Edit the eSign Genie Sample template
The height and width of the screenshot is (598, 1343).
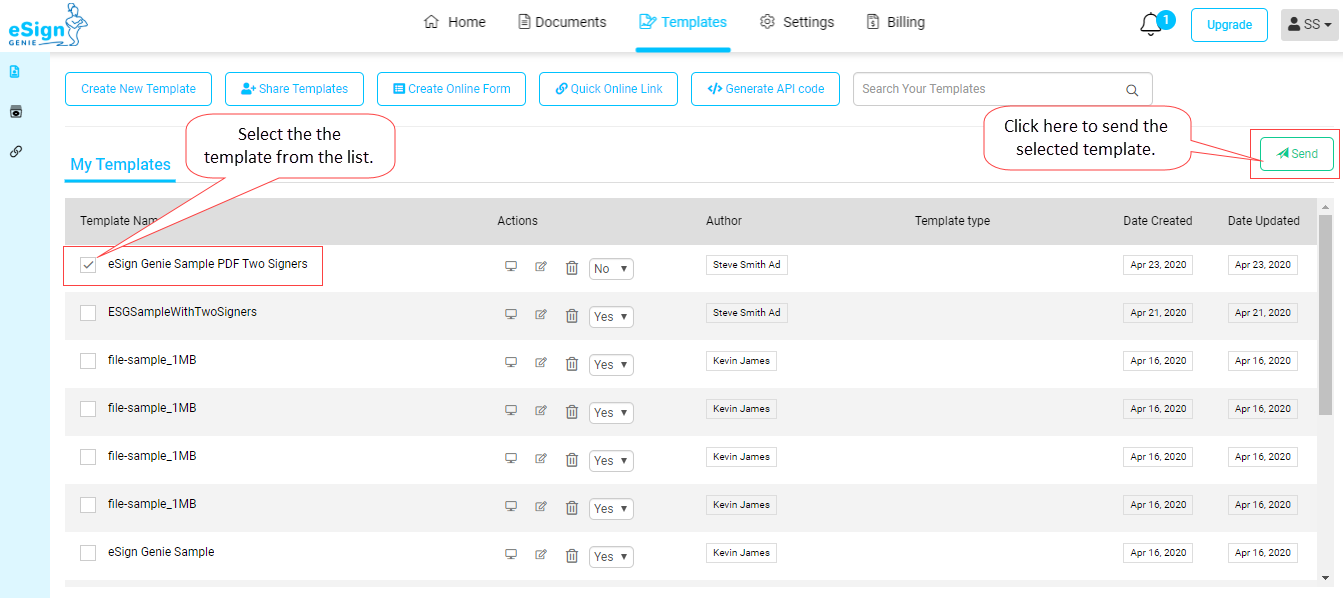coord(541,555)
